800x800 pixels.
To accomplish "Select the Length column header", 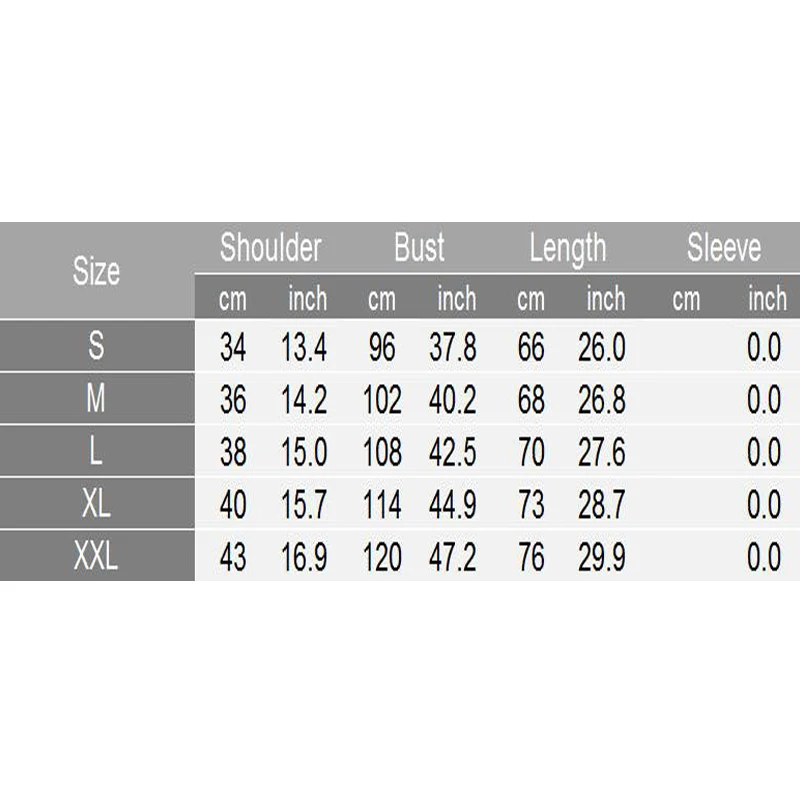I will (568, 248).
